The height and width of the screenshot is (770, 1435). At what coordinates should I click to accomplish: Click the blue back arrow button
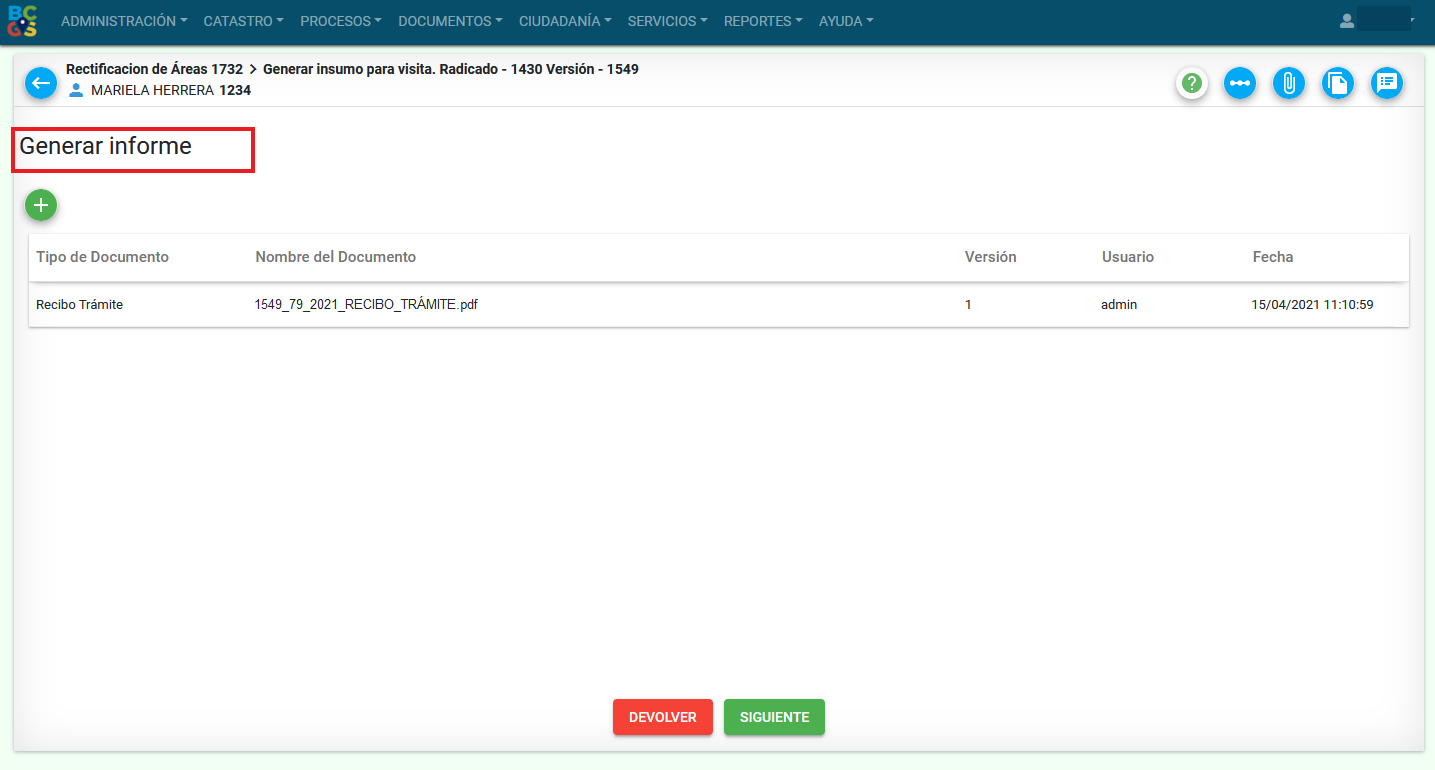tap(41, 83)
